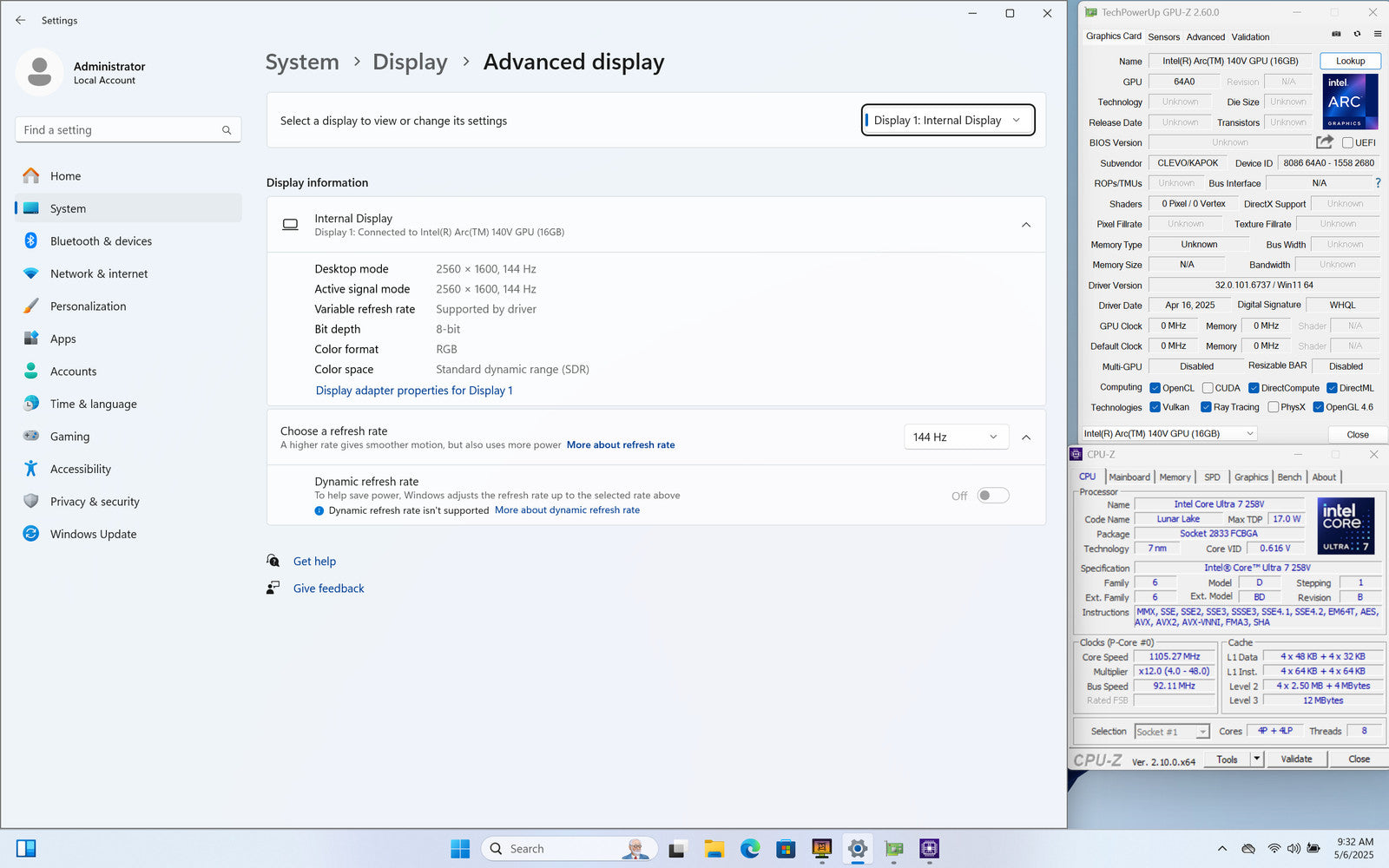Open the 144 Hz refresh rate dropdown
The image size is (1389, 868).
pos(956,437)
